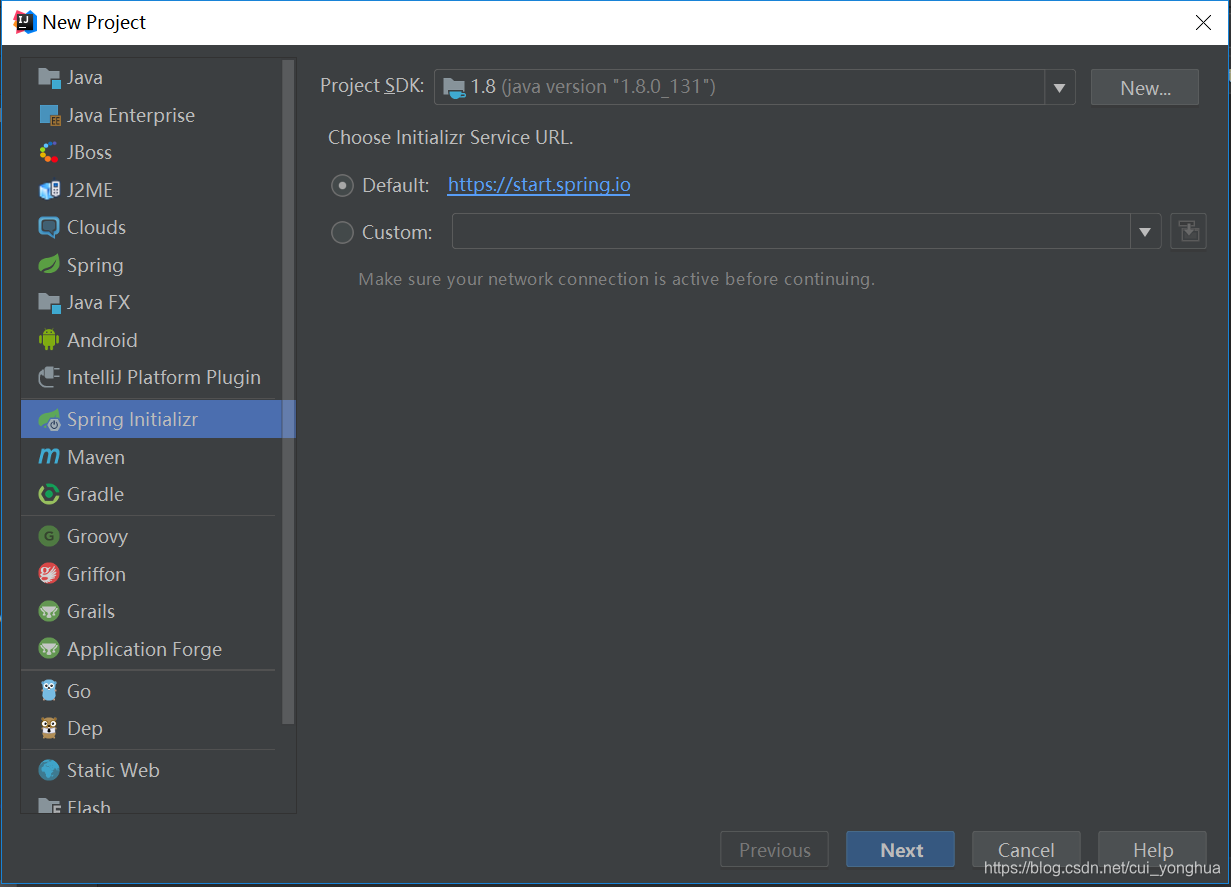Select the Static Web entry
This screenshot has width=1231, height=887.
tap(151, 770)
